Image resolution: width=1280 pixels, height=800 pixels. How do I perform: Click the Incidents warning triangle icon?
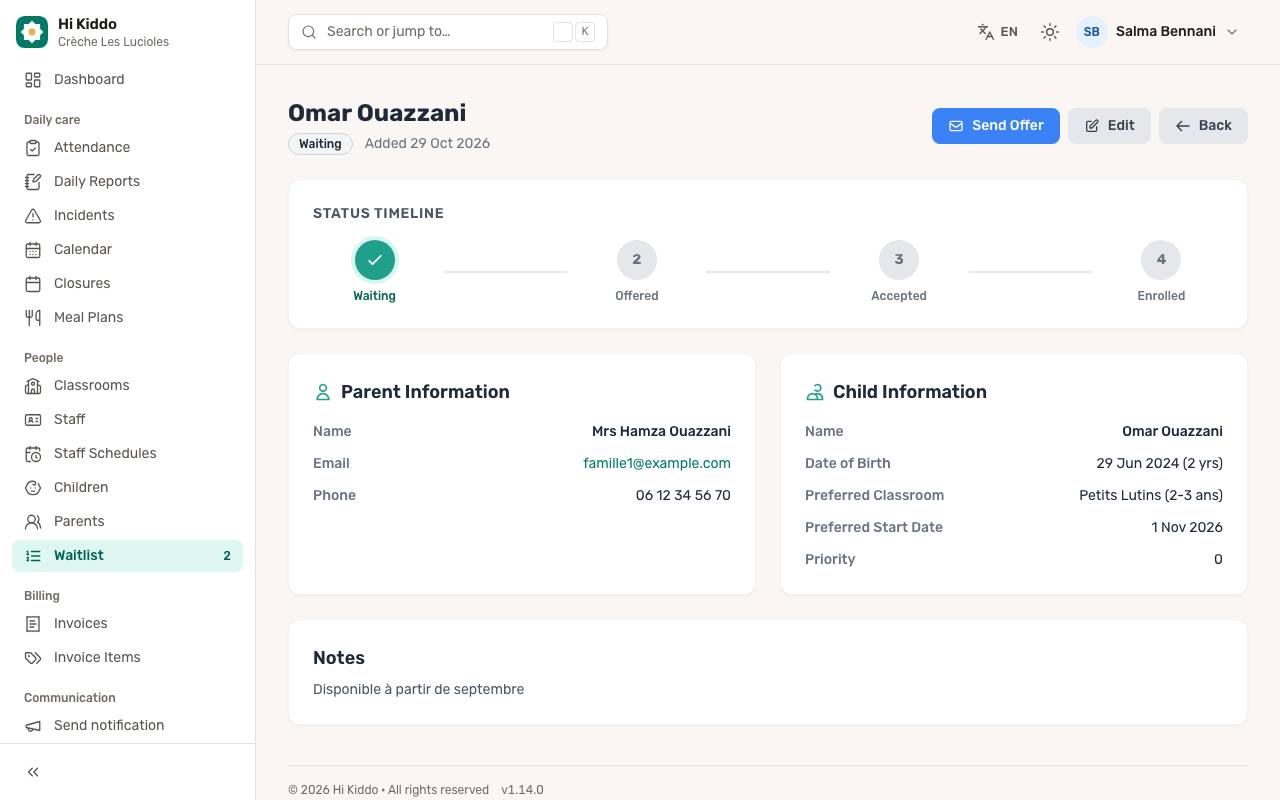(x=33, y=216)
